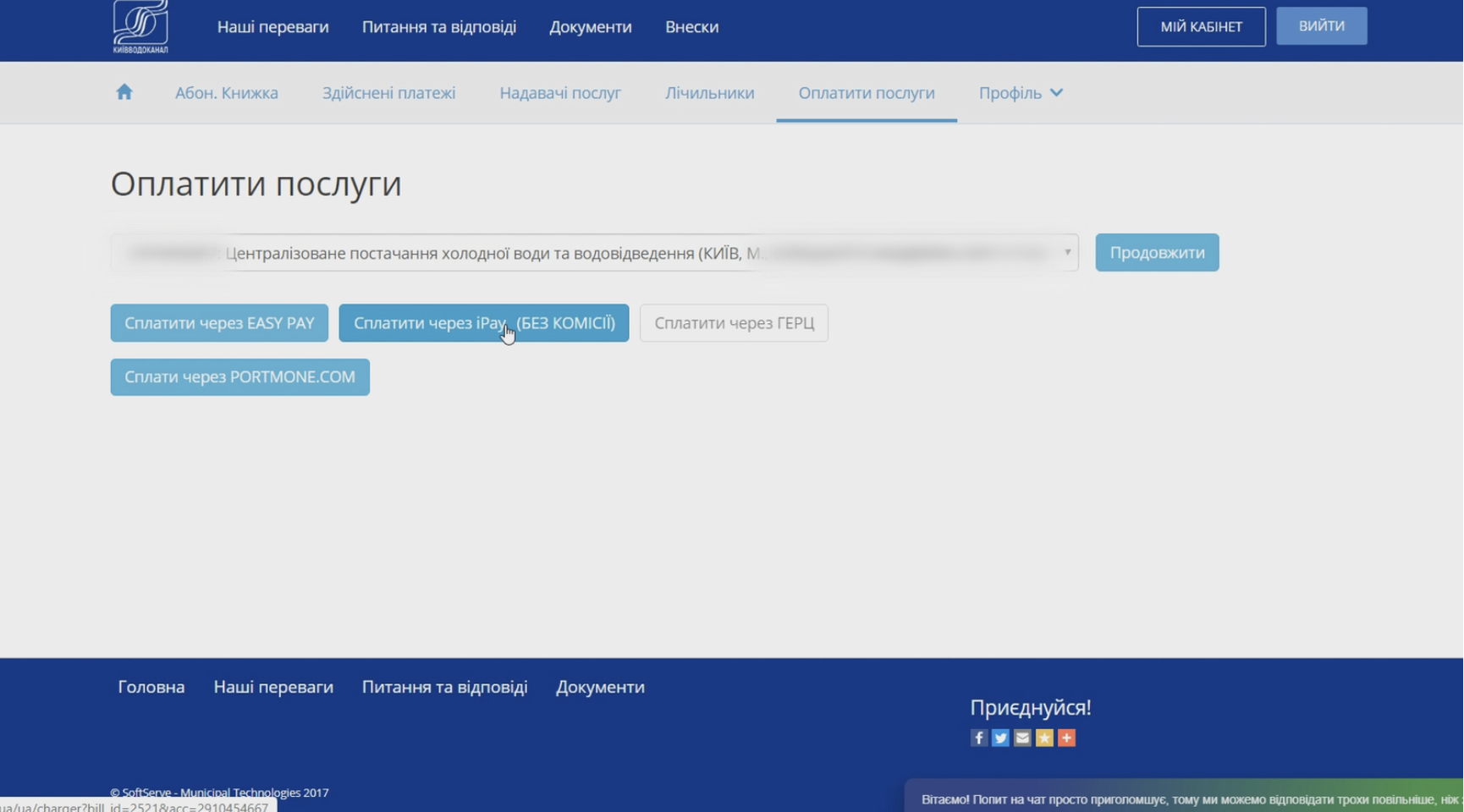Click the plus more-sharing icon

click(x=1067, y=738)
